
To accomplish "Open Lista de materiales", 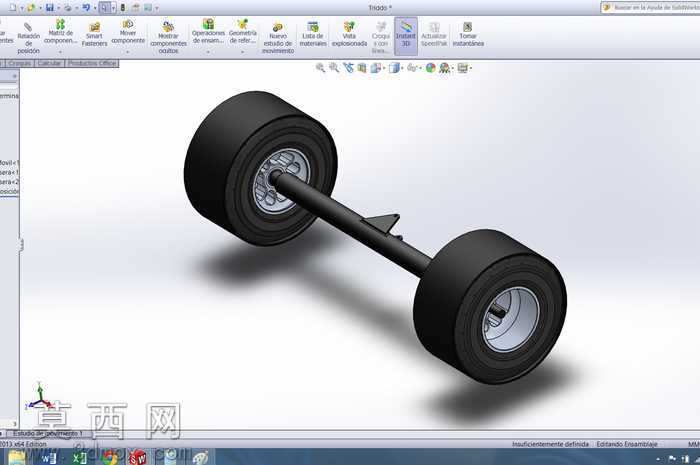I will click(313, 34).
